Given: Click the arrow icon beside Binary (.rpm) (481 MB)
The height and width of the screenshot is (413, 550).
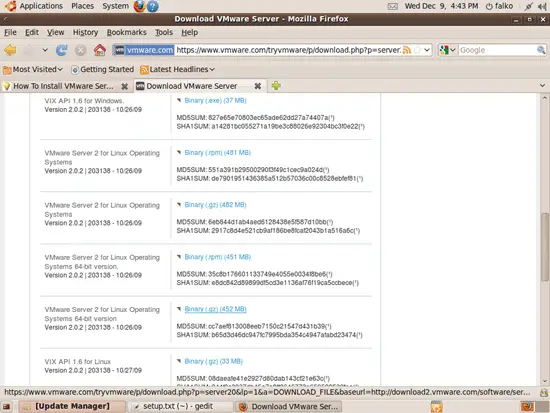Looking at the screenshot, I should [179, 152].
